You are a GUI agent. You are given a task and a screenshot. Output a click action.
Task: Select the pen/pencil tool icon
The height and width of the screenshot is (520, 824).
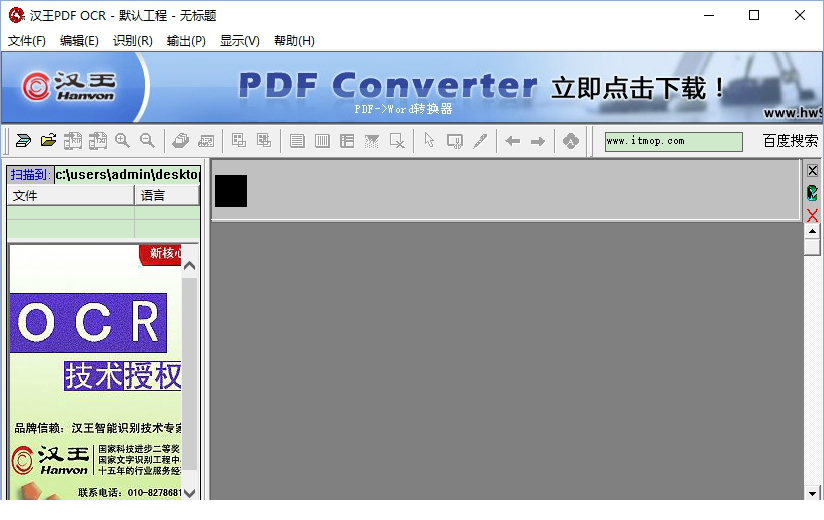480,141
